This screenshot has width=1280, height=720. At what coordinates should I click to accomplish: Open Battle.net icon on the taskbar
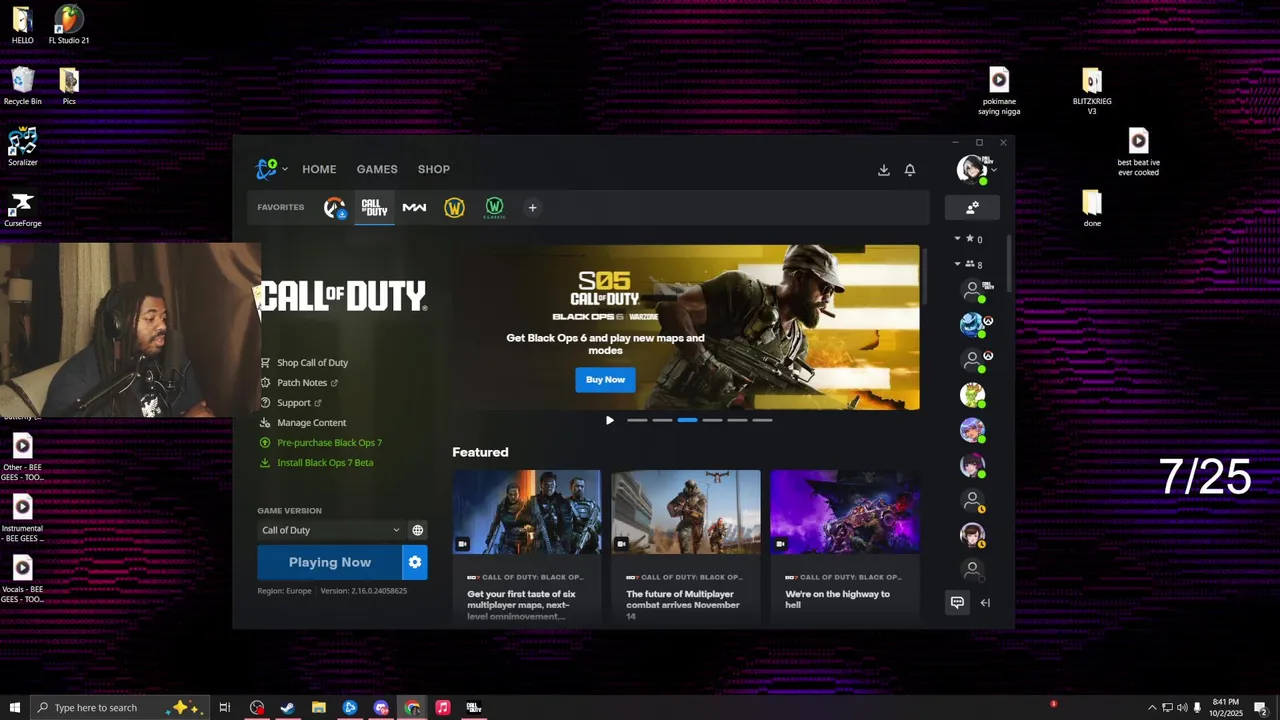[x=350, y=708]
